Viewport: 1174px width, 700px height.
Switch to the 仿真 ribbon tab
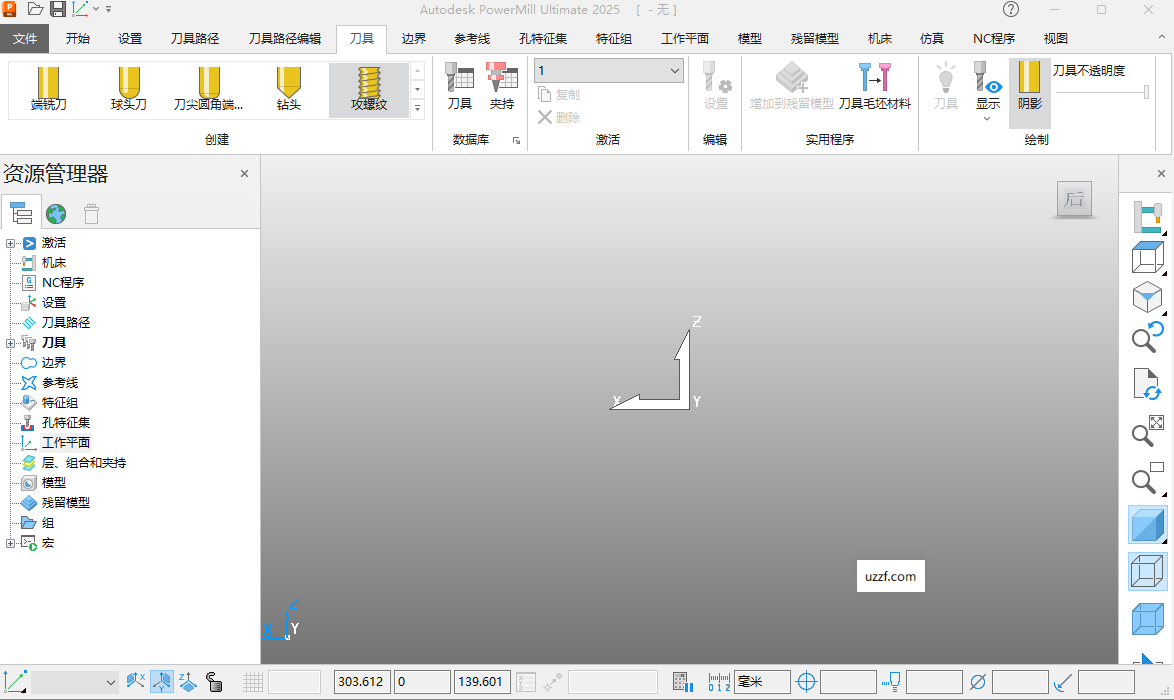pos(931,38)
